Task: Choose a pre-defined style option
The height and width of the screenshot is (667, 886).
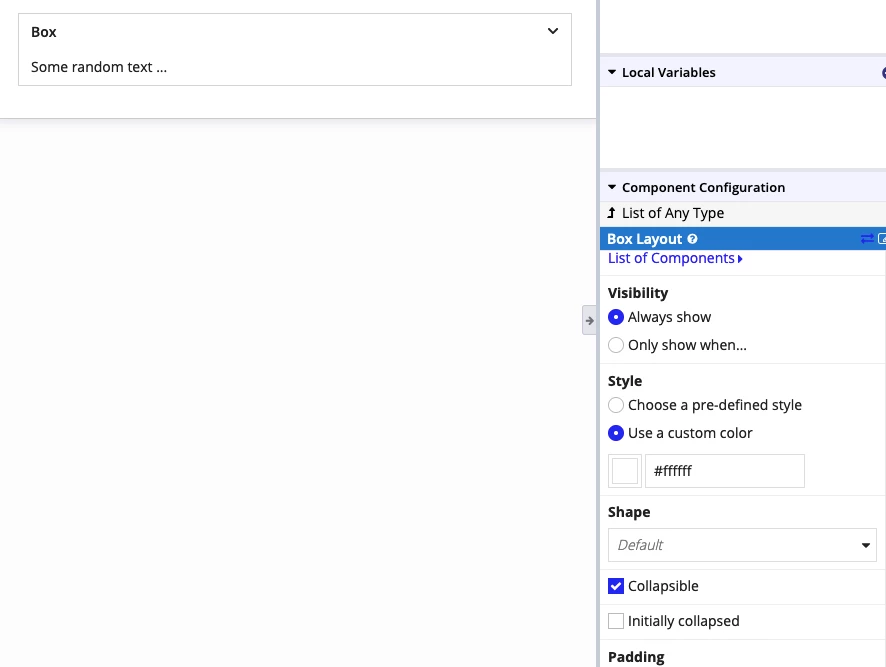Action: click(x=616, y=405)
